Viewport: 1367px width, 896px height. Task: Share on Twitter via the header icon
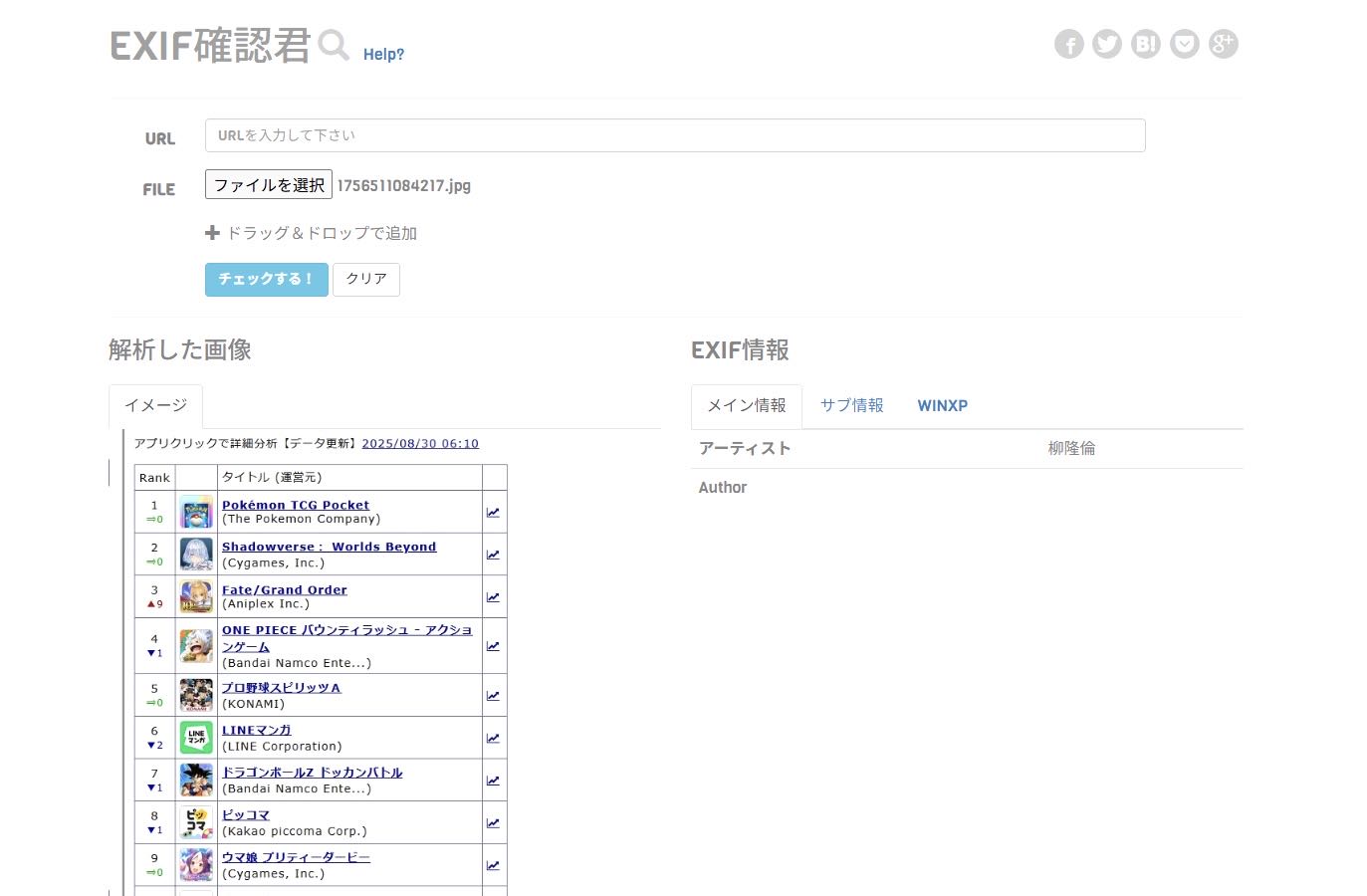pyautogui.click(x=1107, y=44)
